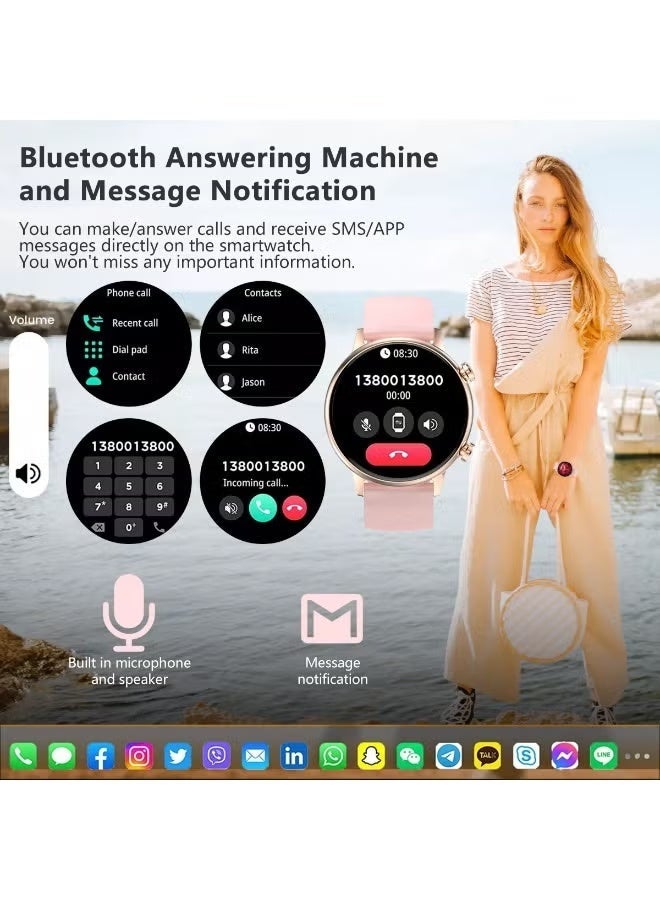Tap the KakaoTalk yellow icon
660x900 pixels.
487,756
